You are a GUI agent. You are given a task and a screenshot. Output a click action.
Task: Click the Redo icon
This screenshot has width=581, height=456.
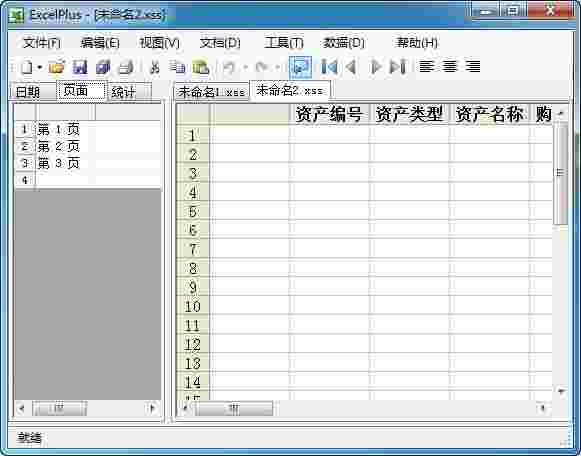pyautogui.click(x=262, y=67)
